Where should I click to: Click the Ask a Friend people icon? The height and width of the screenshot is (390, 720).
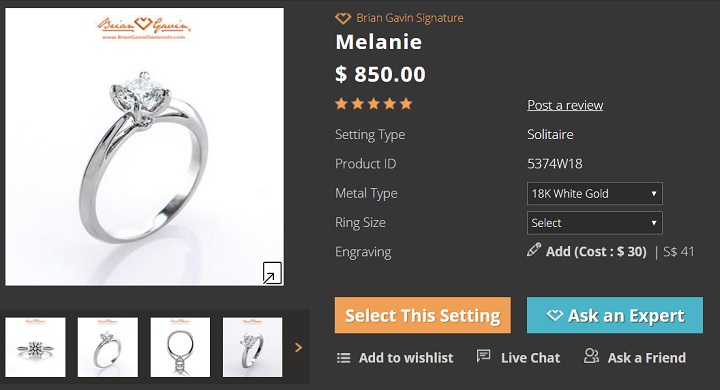tap(591, 356)
